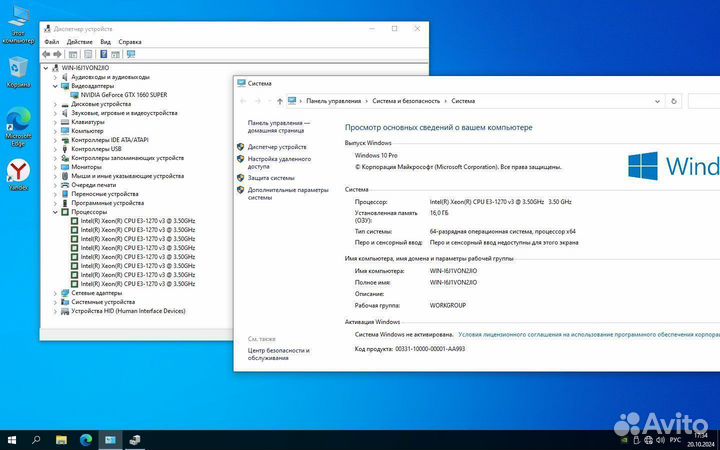
Task: Click the product code 00331-10000-00001-AA993
Action: (x=430, y=349)
